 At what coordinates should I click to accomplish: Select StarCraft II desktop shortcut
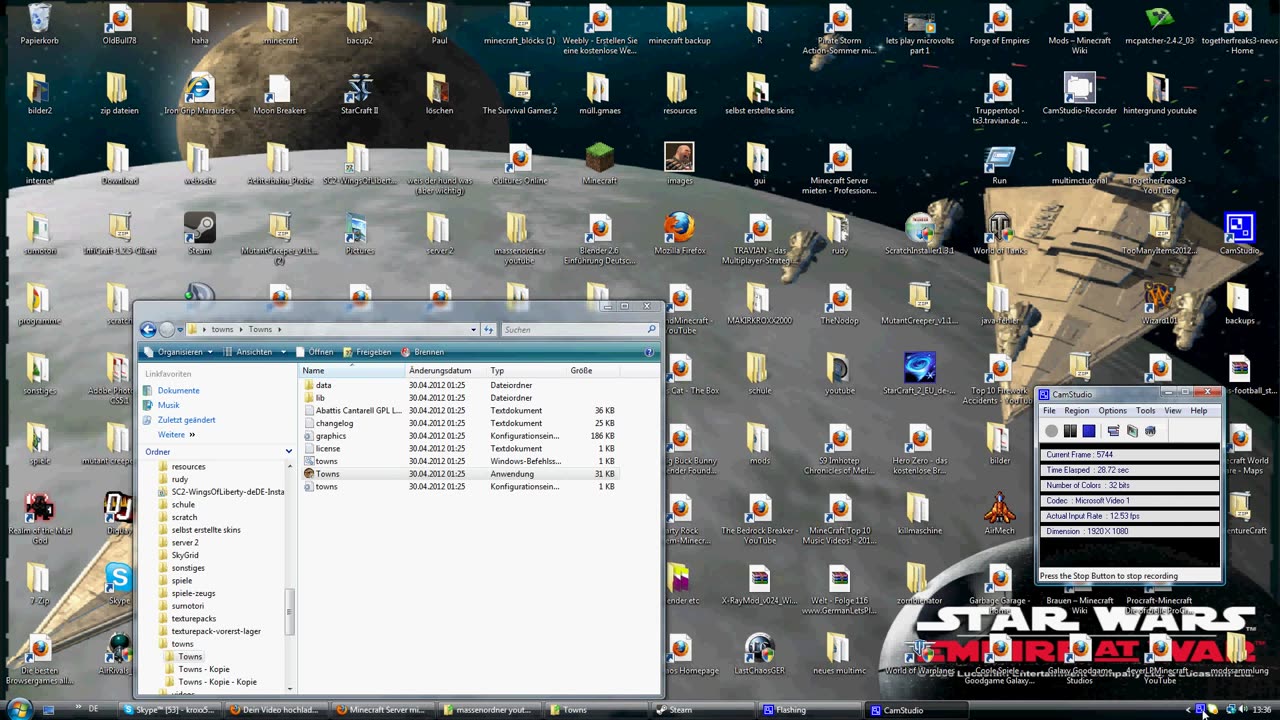[359, 95]
